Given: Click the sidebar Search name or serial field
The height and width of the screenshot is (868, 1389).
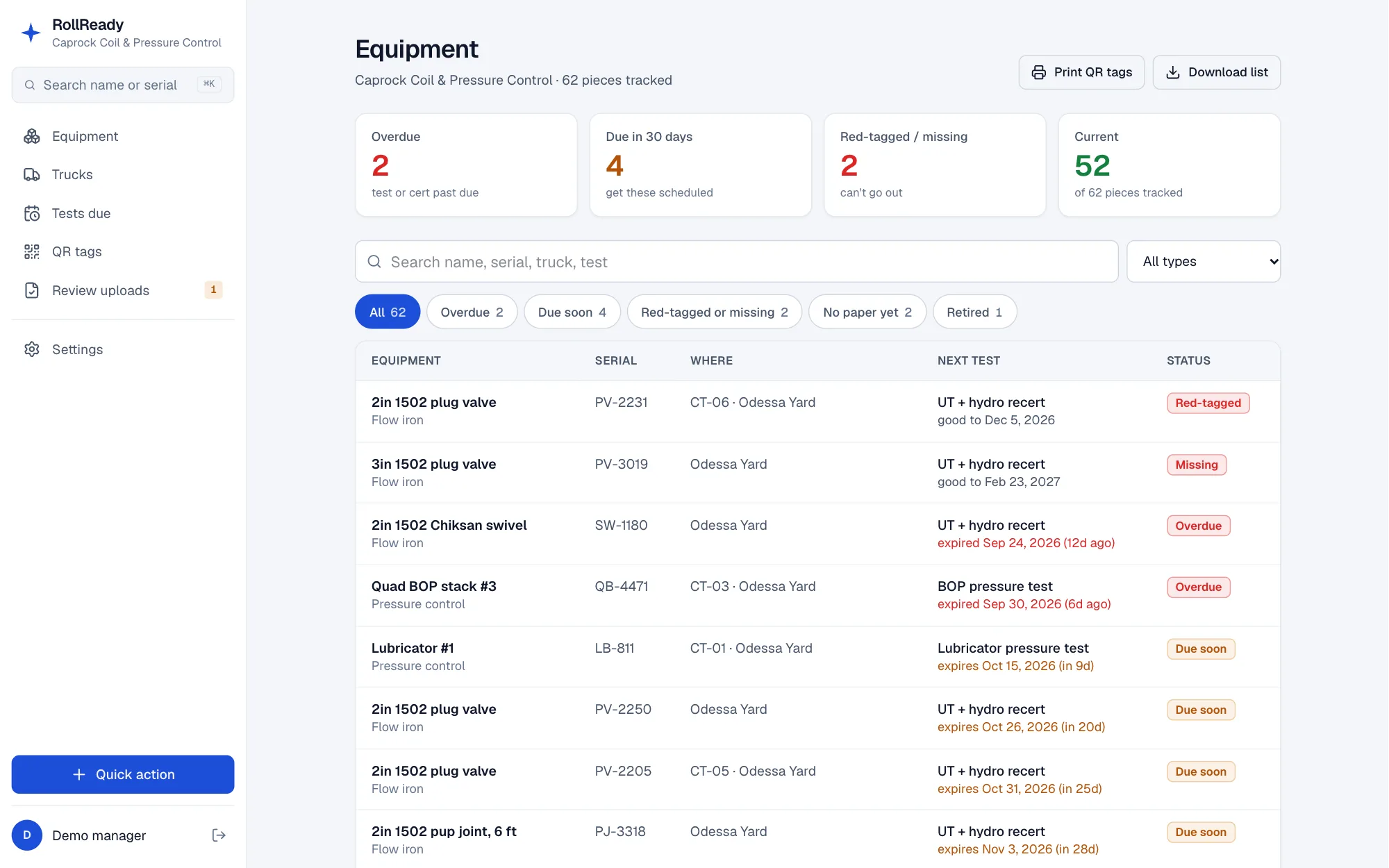Looking at the screenshot, I should point(123,85).
